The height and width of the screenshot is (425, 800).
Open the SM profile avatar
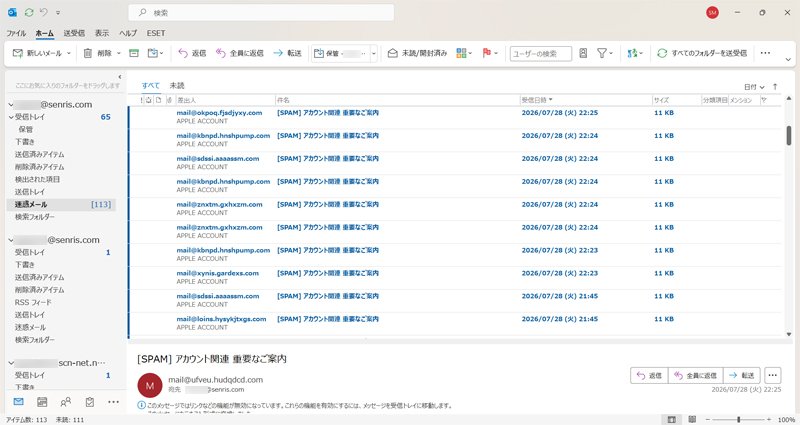point(712,13)
